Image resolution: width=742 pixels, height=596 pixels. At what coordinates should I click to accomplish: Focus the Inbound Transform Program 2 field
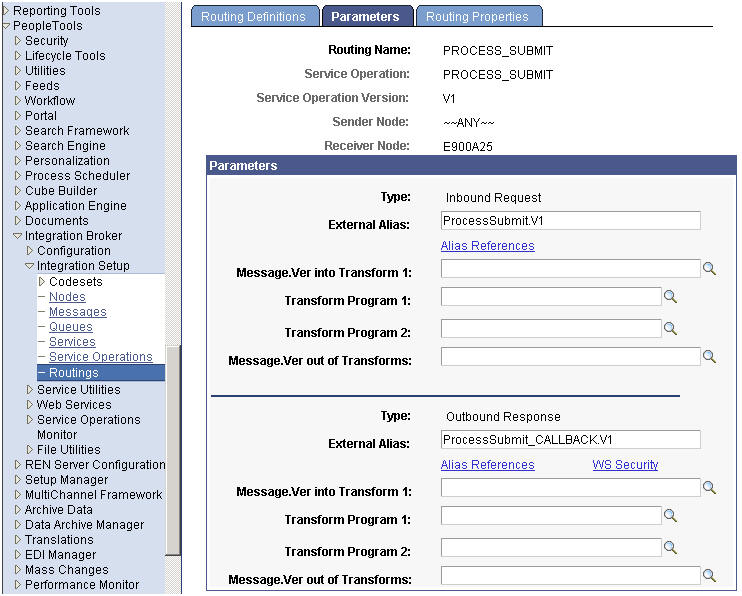[x=551, y=329]
